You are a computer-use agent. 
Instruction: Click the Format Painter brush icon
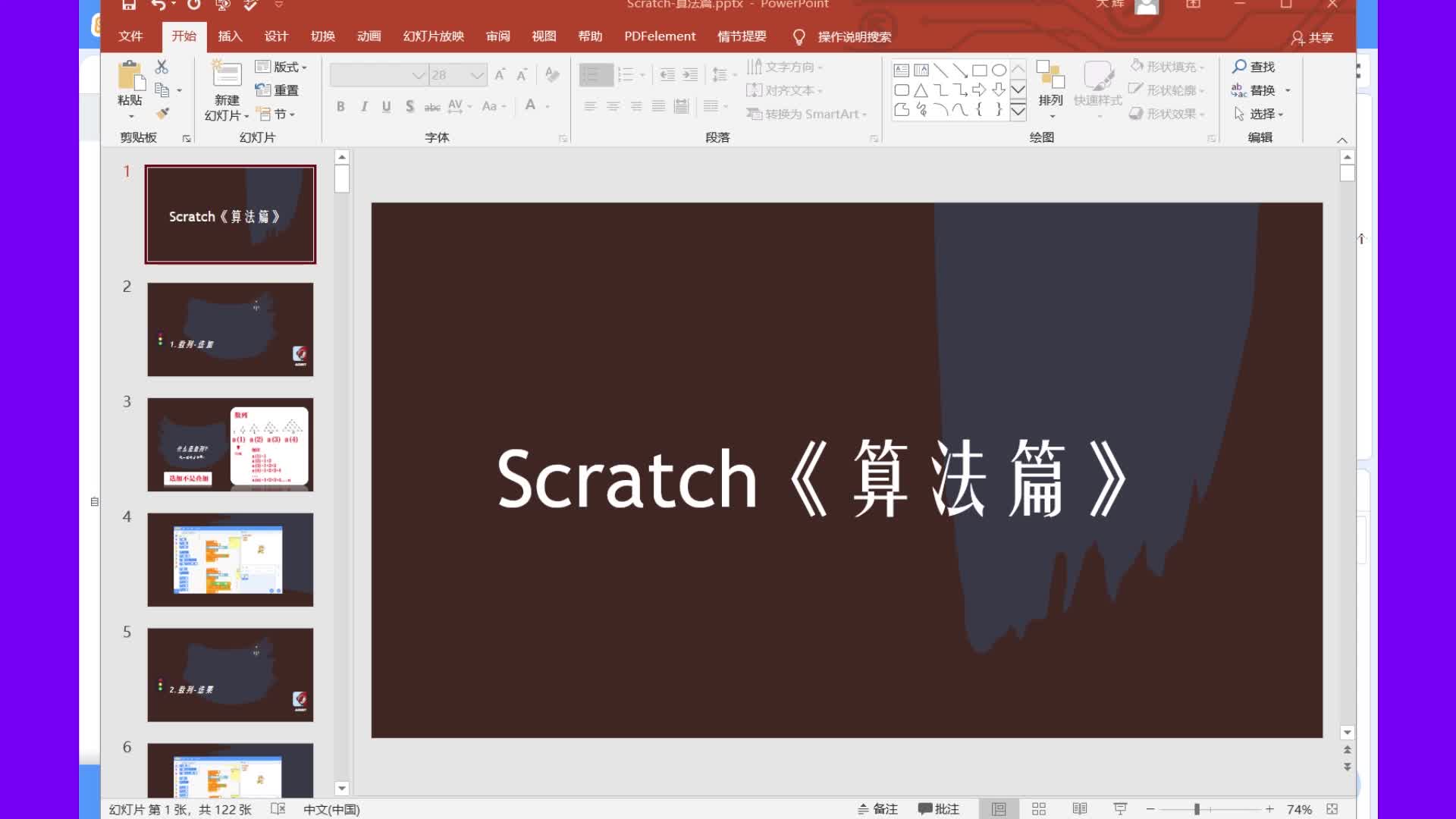click(x=162, y=114)
